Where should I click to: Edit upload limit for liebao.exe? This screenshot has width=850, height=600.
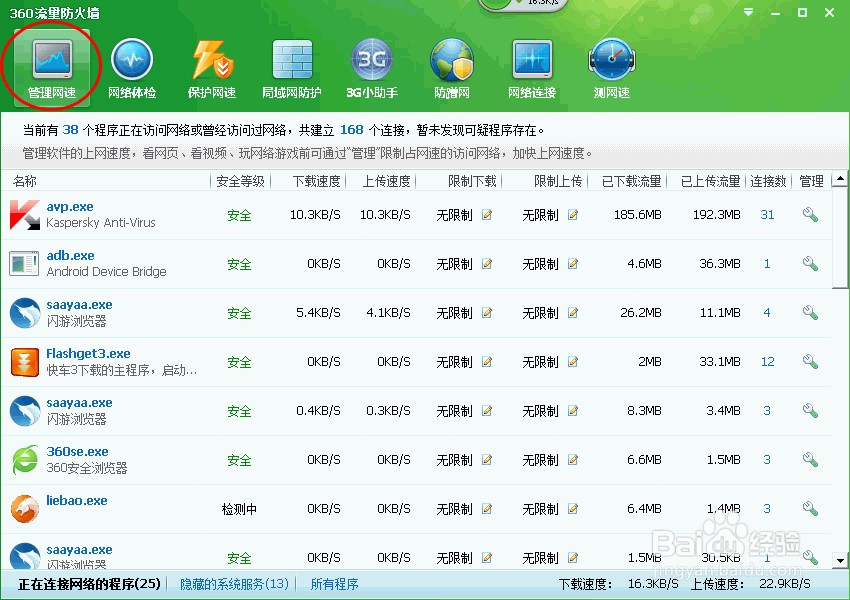click(x=572, y=508)
